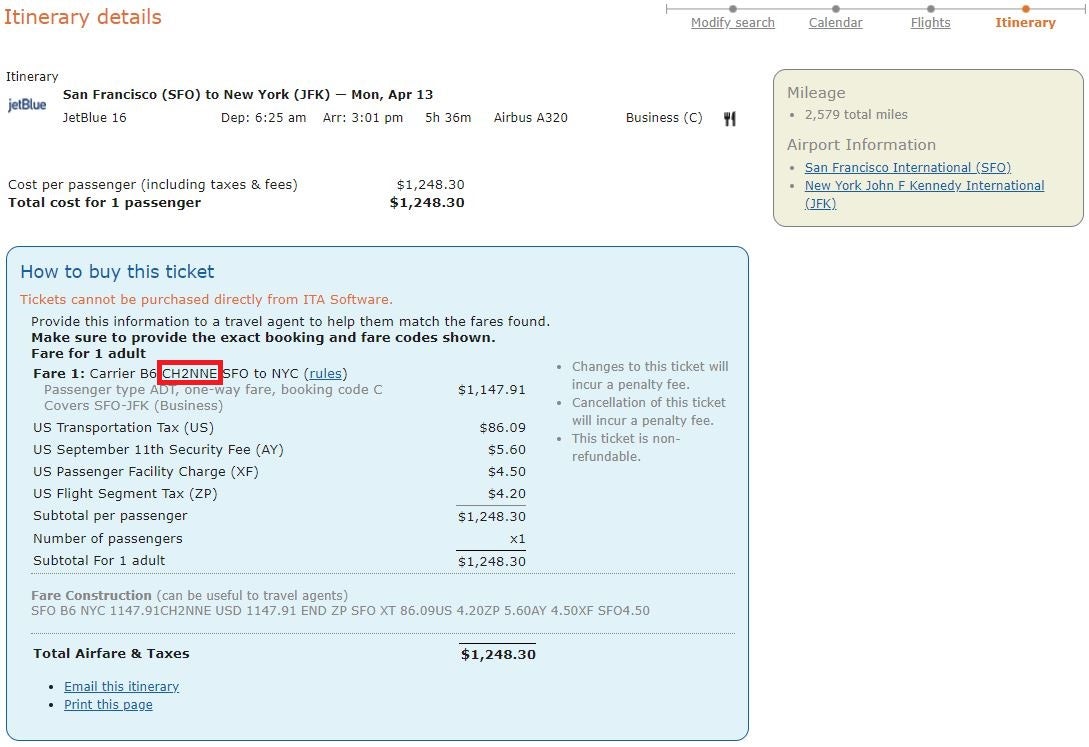Print this page link

pyautogui.click(x=108, y=705)
